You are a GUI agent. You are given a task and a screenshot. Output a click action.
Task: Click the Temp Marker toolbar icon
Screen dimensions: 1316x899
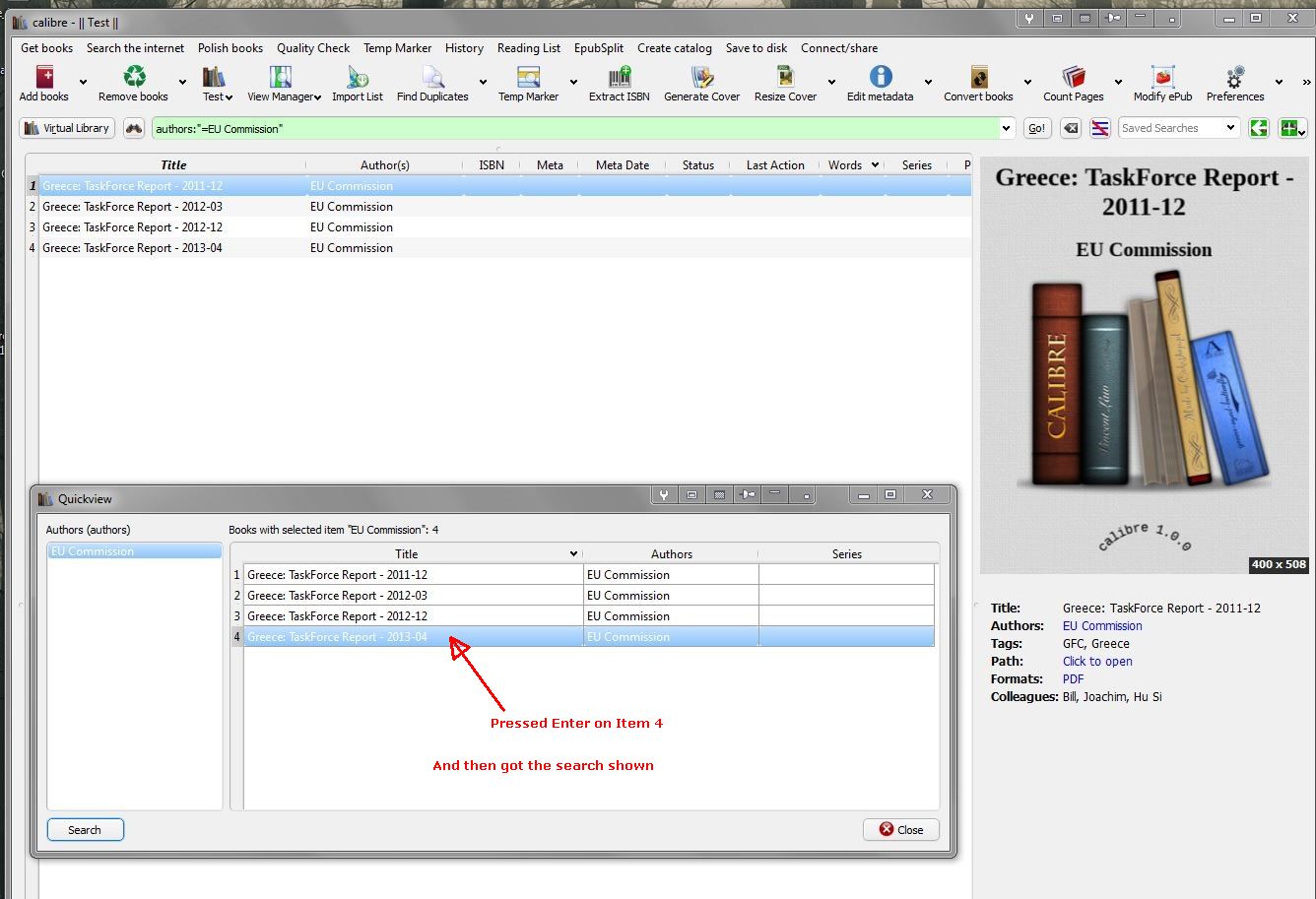(528, 77)
